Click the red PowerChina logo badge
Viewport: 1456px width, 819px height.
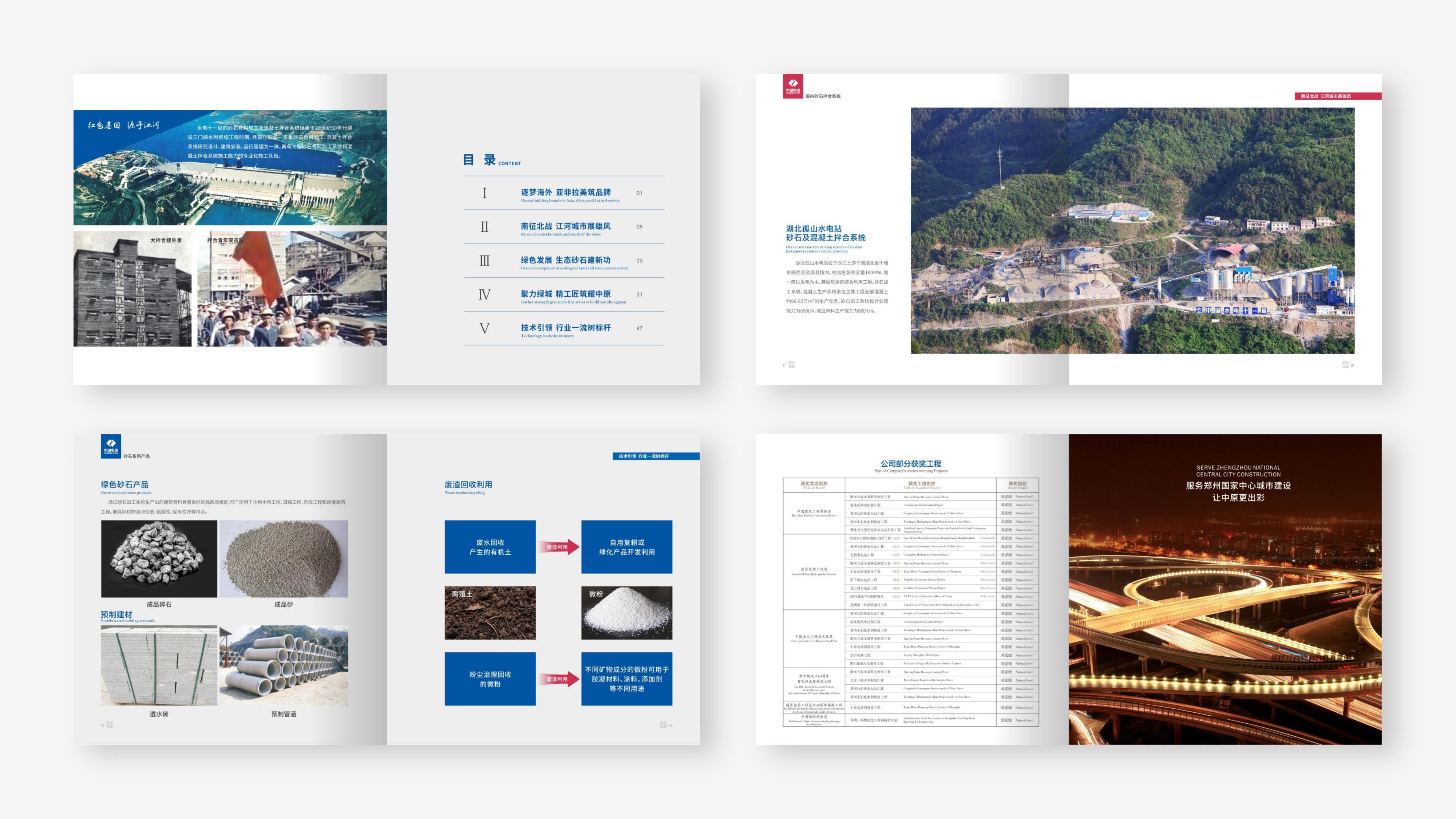click(x=792, y=87)
